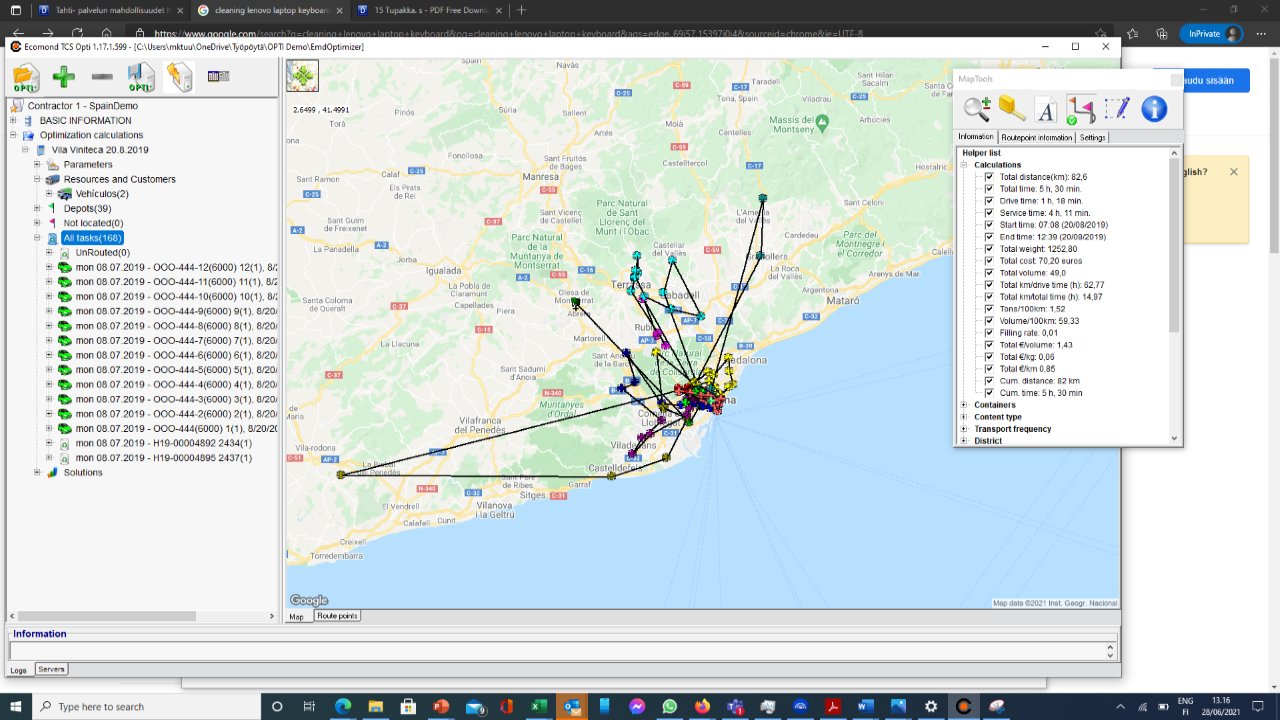Switch to Routepoint information tab

click(x=1037, y=137)
